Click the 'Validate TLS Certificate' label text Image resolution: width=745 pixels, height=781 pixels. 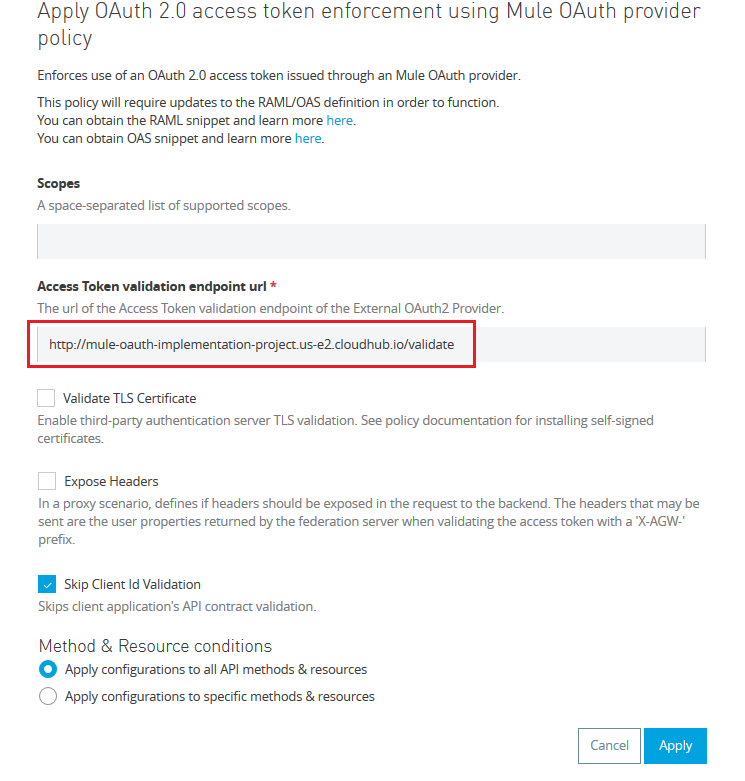(129, 398)
